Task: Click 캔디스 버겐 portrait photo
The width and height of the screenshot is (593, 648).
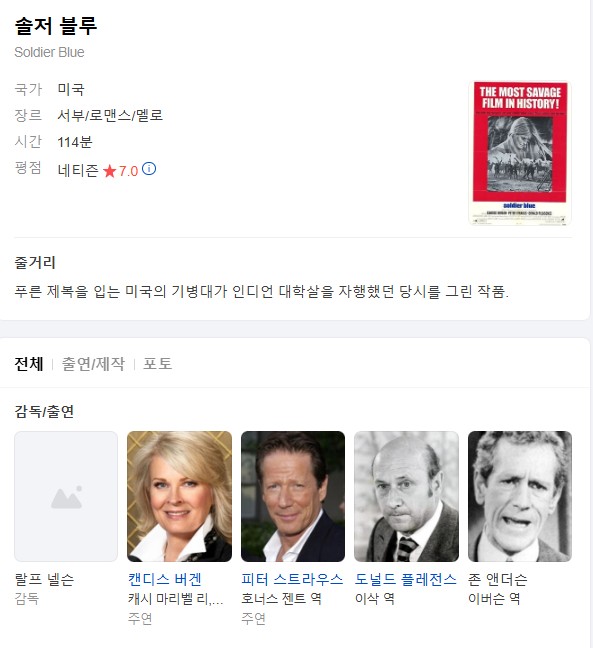Action: click(x=179, y=496)
